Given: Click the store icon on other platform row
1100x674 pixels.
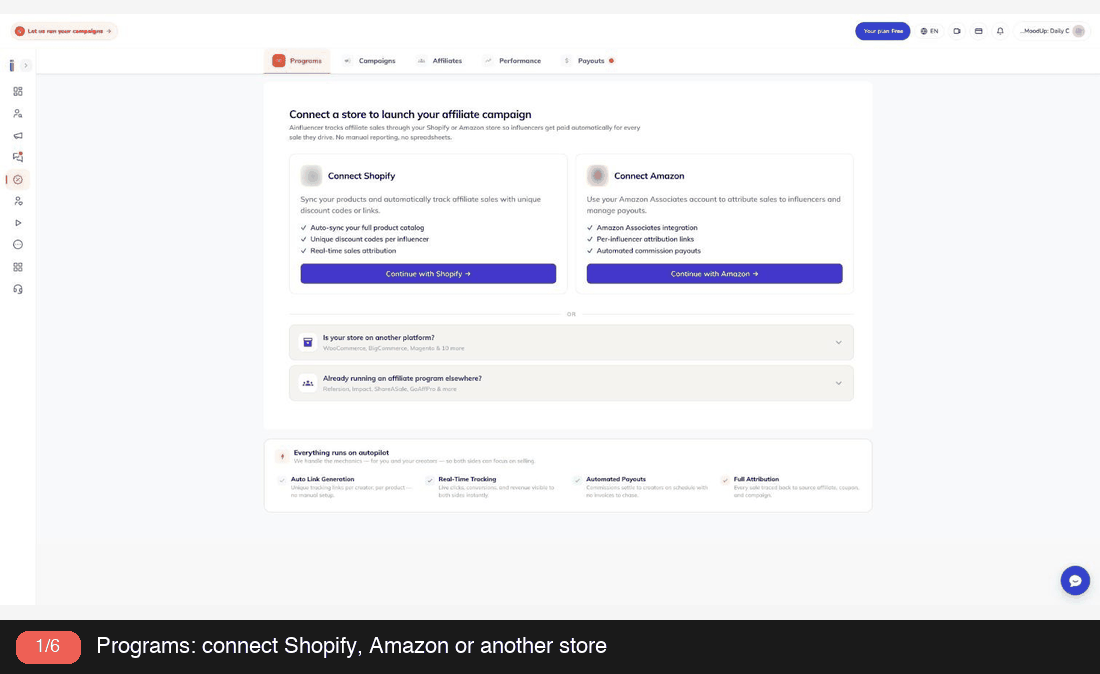Looking at the screenshot, I should (x=307, y=342).
